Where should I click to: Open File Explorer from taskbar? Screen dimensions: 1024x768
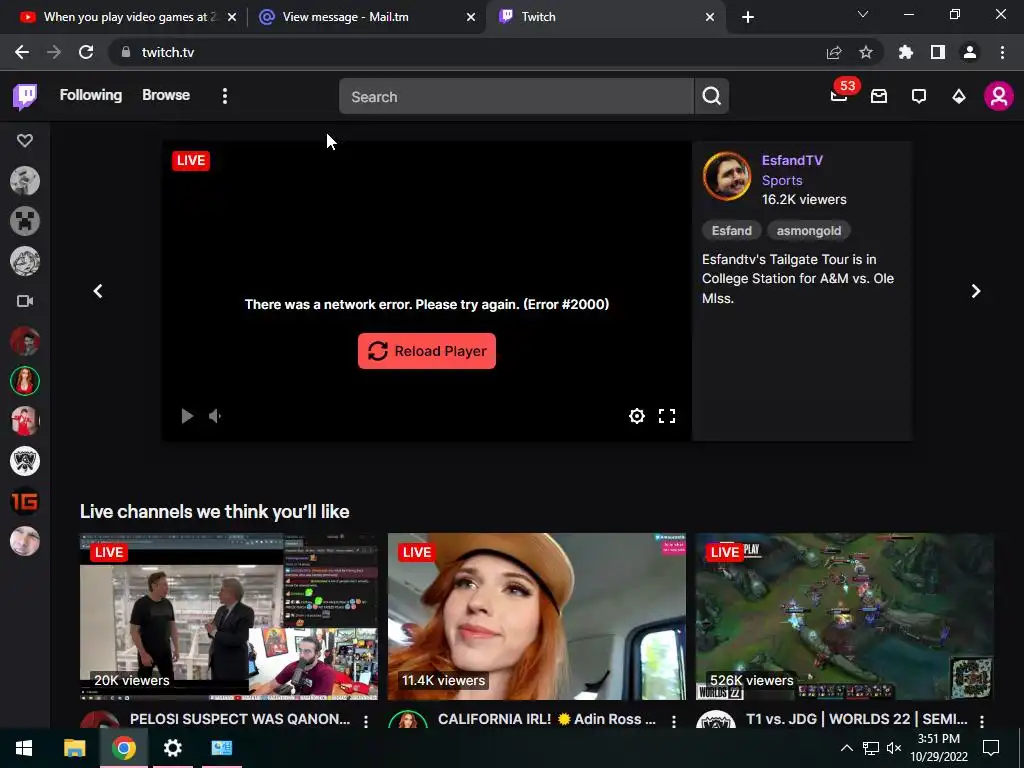point(74,748)
